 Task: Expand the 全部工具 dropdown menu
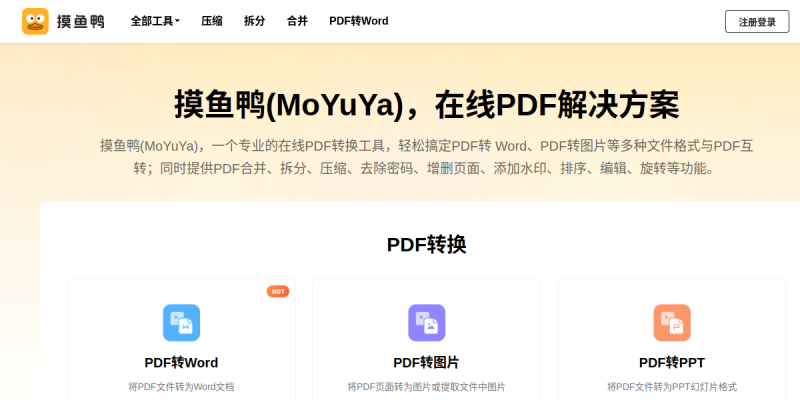tap(155, 21)
